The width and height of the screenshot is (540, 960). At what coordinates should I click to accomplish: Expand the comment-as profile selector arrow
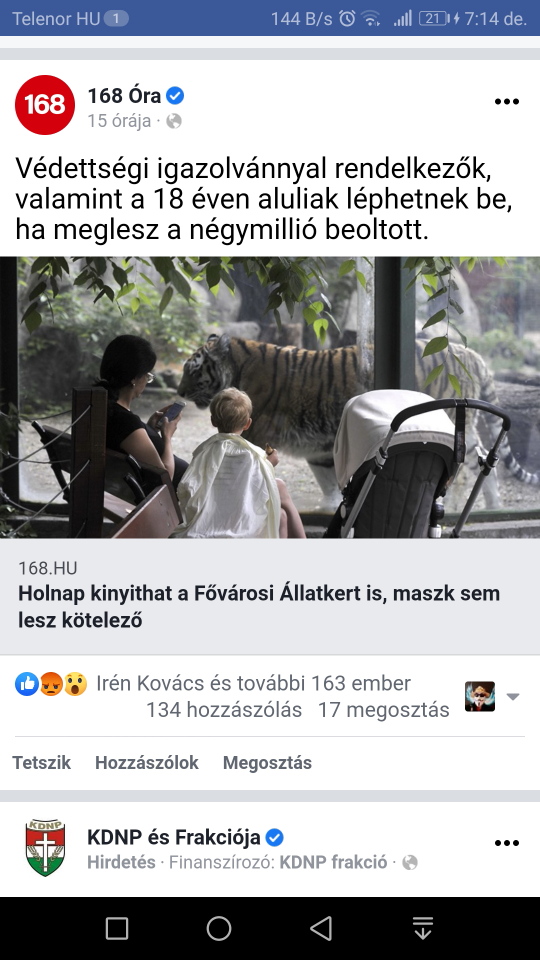[x=513, y=697]
